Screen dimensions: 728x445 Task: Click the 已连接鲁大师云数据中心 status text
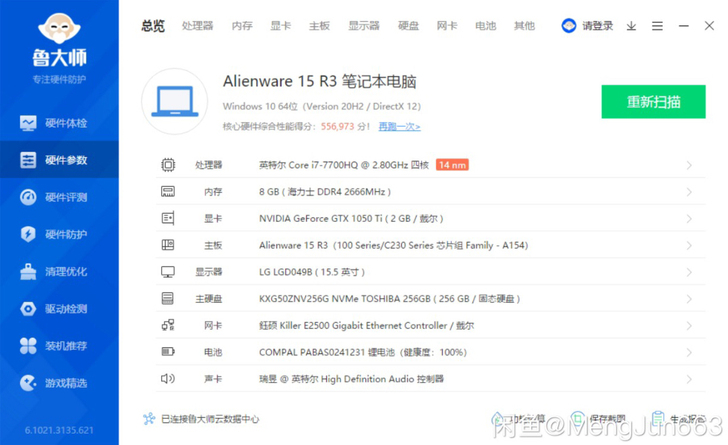coord(210,419)
